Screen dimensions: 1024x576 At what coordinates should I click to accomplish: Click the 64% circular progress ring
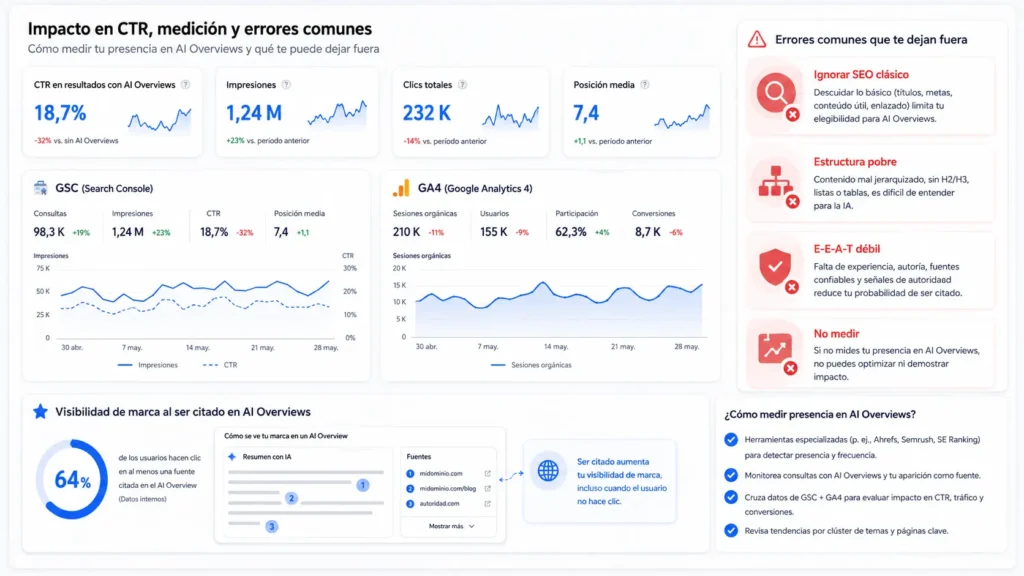[72, 479]
